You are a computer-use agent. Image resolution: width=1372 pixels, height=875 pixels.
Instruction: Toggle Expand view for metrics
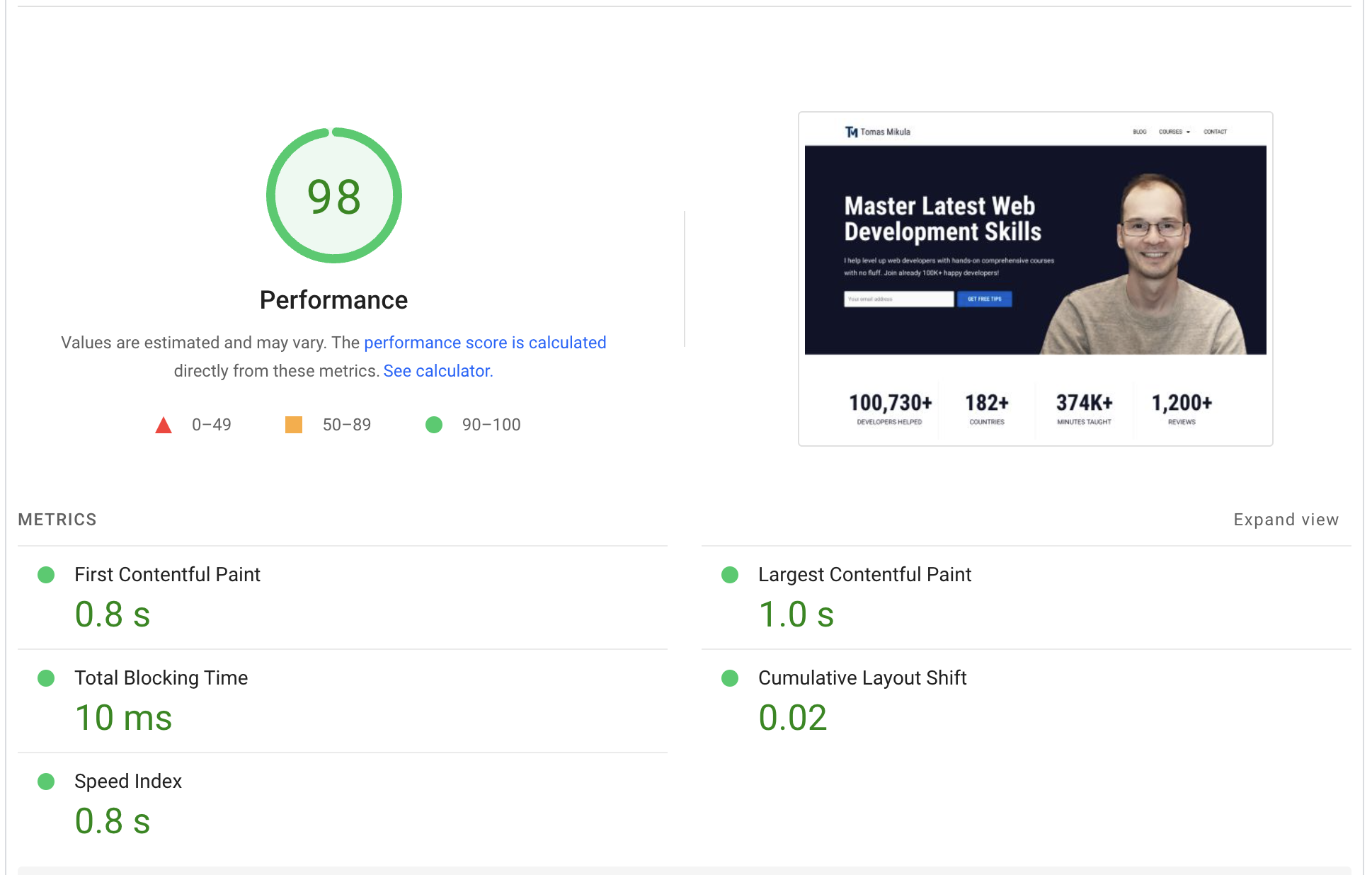[1286, 520]
